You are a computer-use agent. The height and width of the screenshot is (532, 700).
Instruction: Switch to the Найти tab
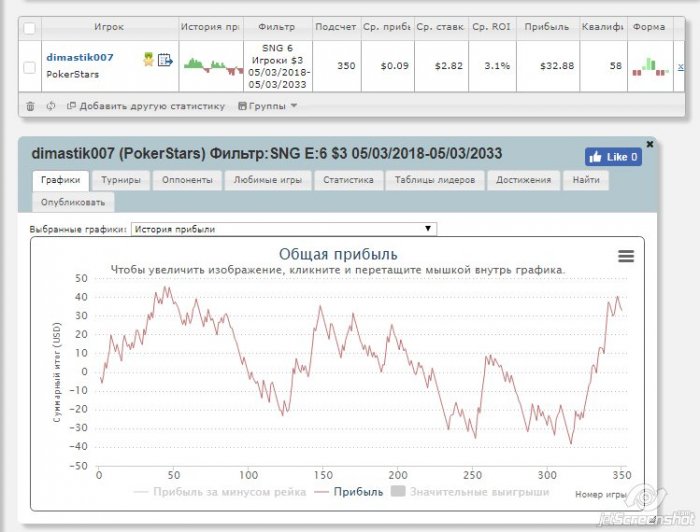pos(586,180)
